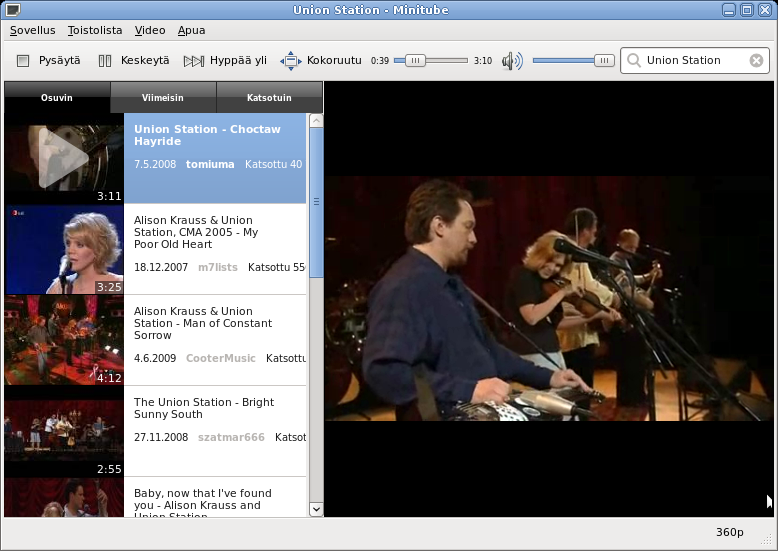Screen dimensions: 778x551
Task: Select The Union Station - Bright Sunny South
Action: tap(204, 408)
